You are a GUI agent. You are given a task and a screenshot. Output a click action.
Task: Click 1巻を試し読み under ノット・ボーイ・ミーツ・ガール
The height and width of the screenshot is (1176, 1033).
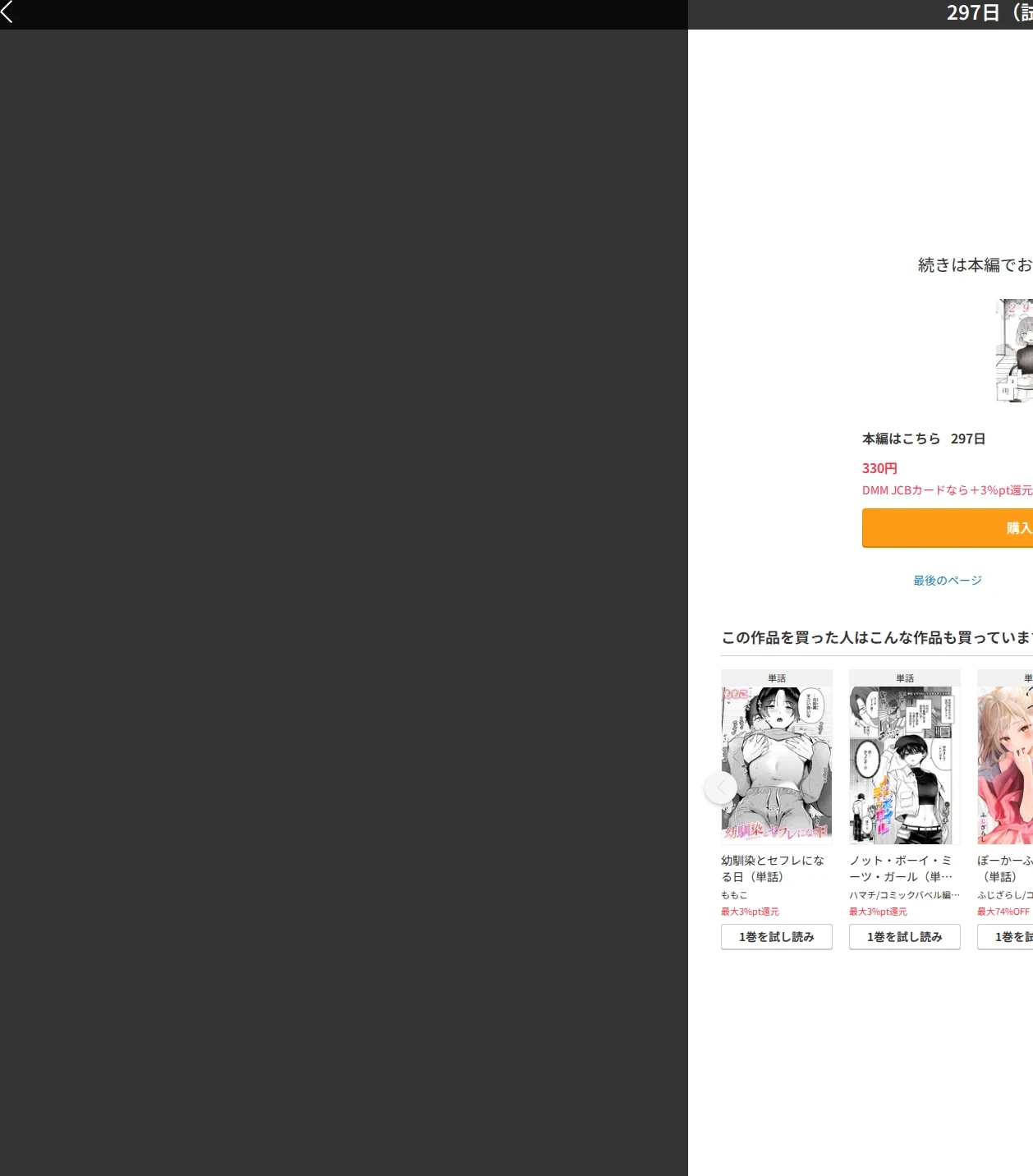tap(905, 937)
